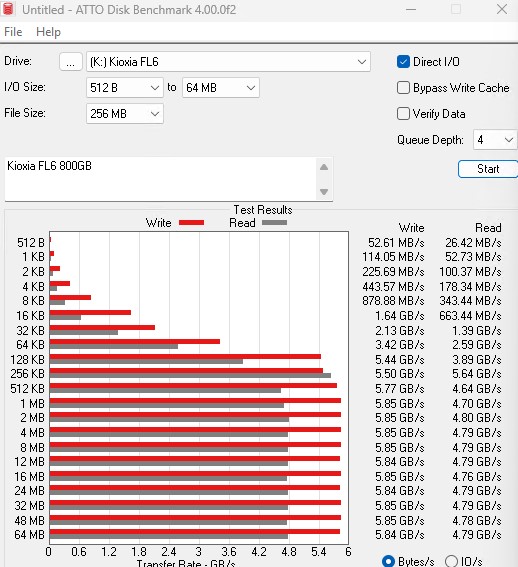This screenshot has height=567, width=518.
Task: Expand the 512 B minimum I/O size dropdown
Action: pyautogui.click(x=125, y=88)
